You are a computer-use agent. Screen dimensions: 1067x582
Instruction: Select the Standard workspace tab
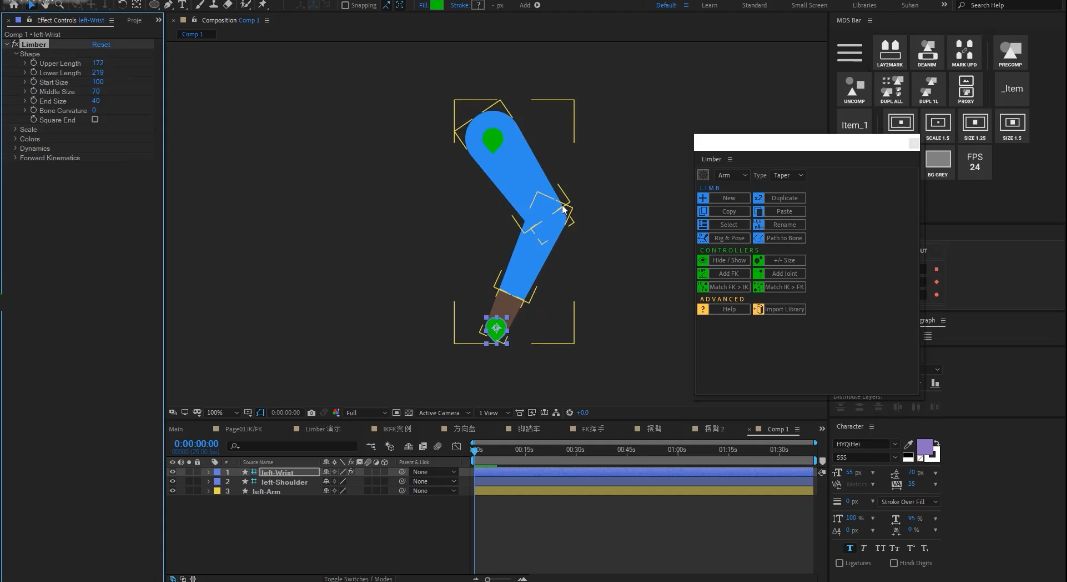[x=754, y=5]
